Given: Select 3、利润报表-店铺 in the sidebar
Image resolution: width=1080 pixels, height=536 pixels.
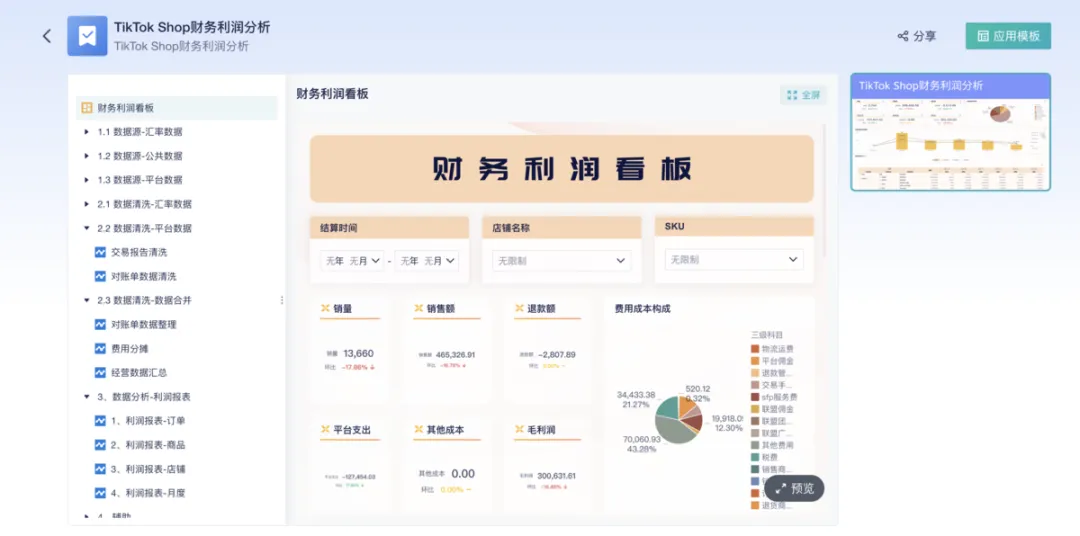Looking at the screenshot, I should (148, 469).
